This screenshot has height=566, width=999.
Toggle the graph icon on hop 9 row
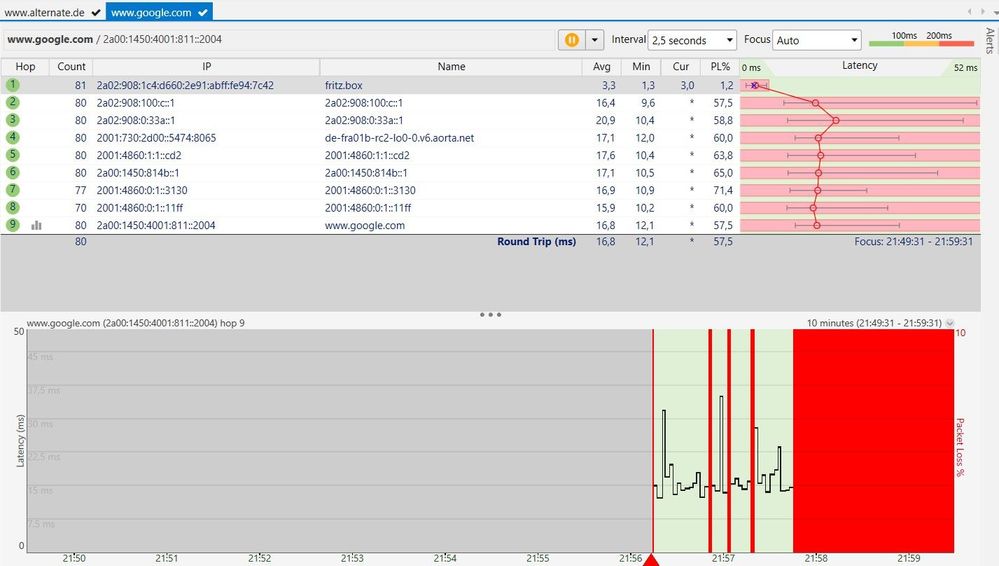(x=37, y=226)
